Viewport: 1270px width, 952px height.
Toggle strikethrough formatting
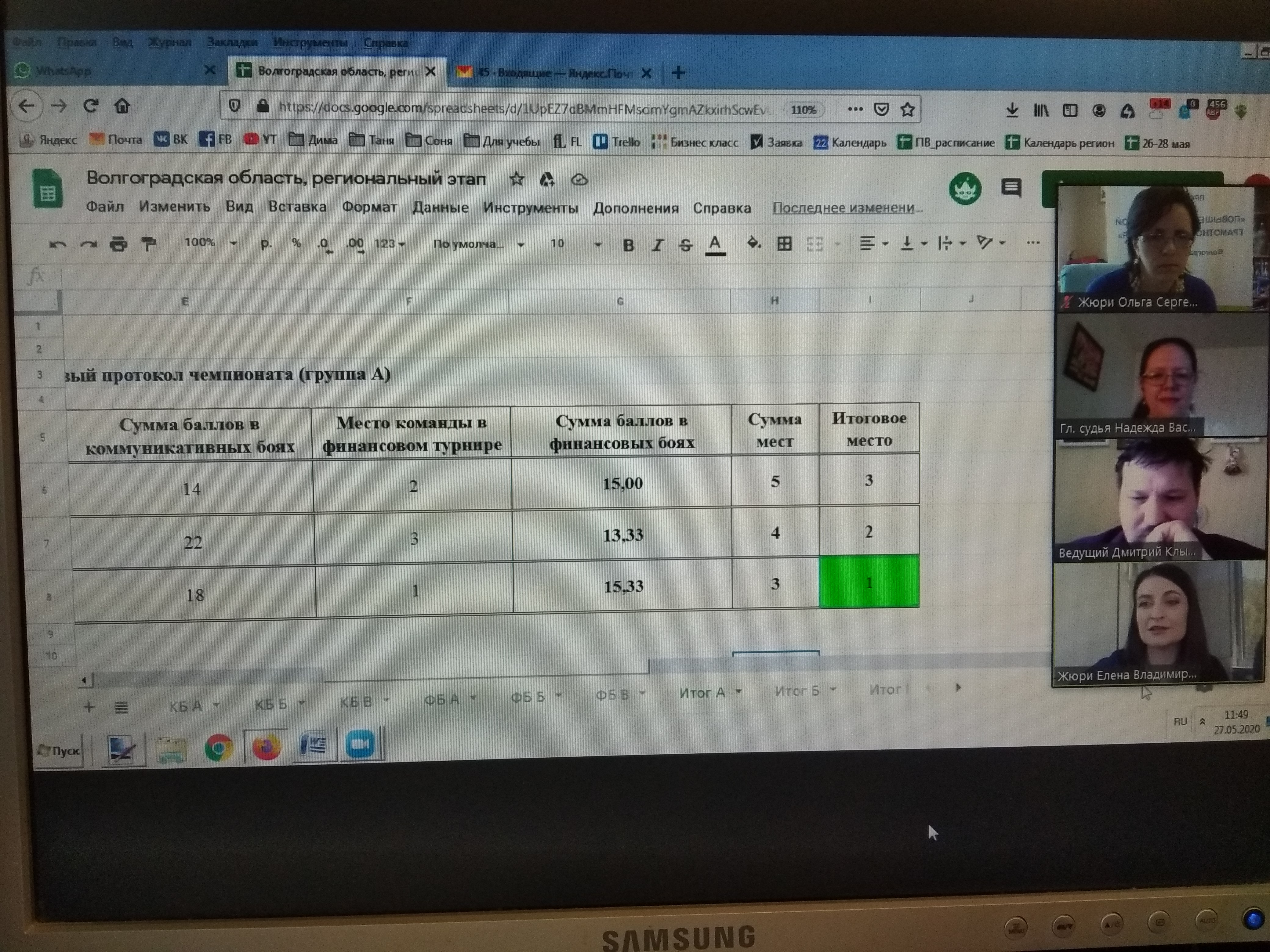click(685, 246)
